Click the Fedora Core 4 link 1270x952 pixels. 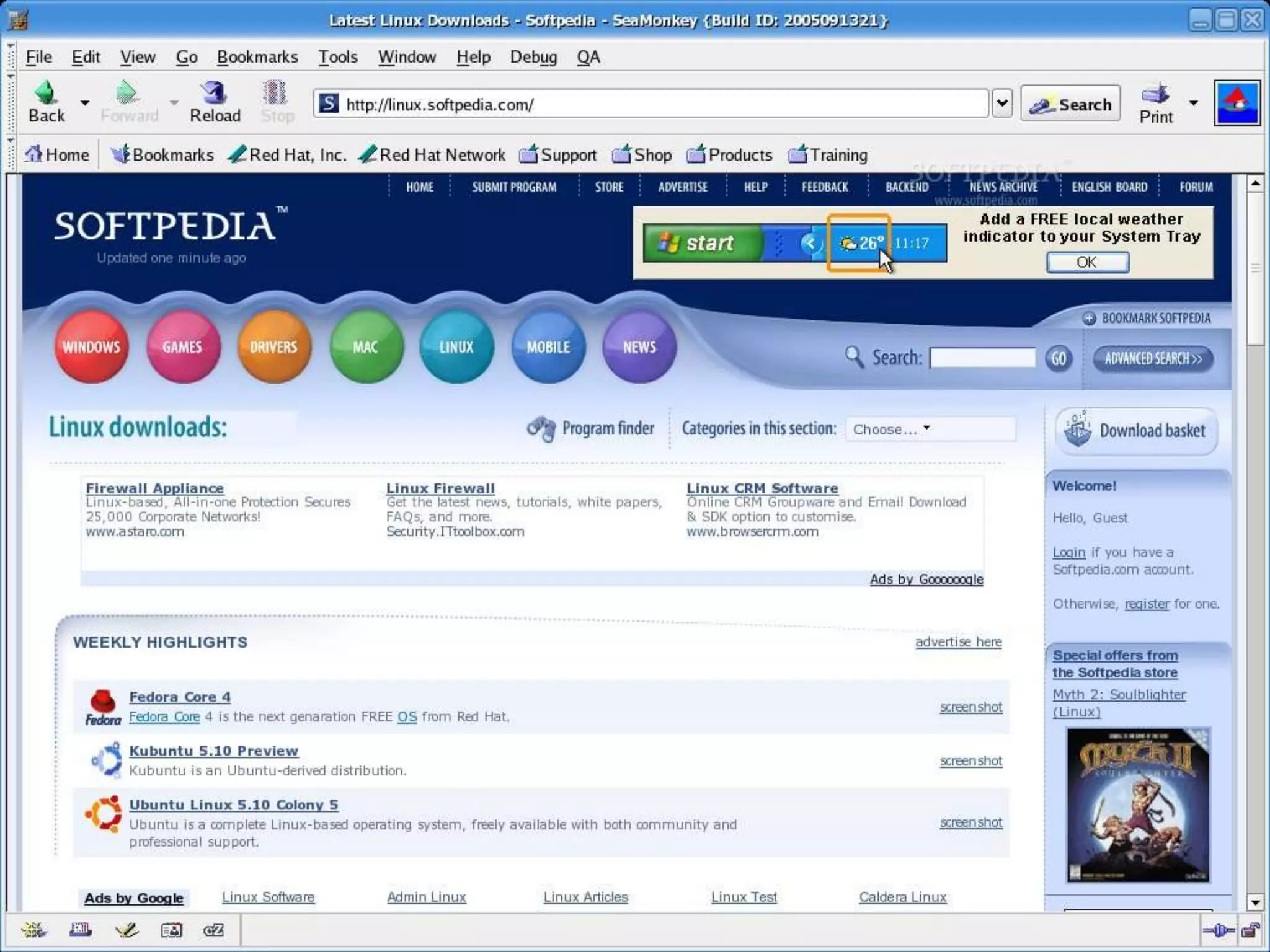pyautogui.click(x=179, y=697)
